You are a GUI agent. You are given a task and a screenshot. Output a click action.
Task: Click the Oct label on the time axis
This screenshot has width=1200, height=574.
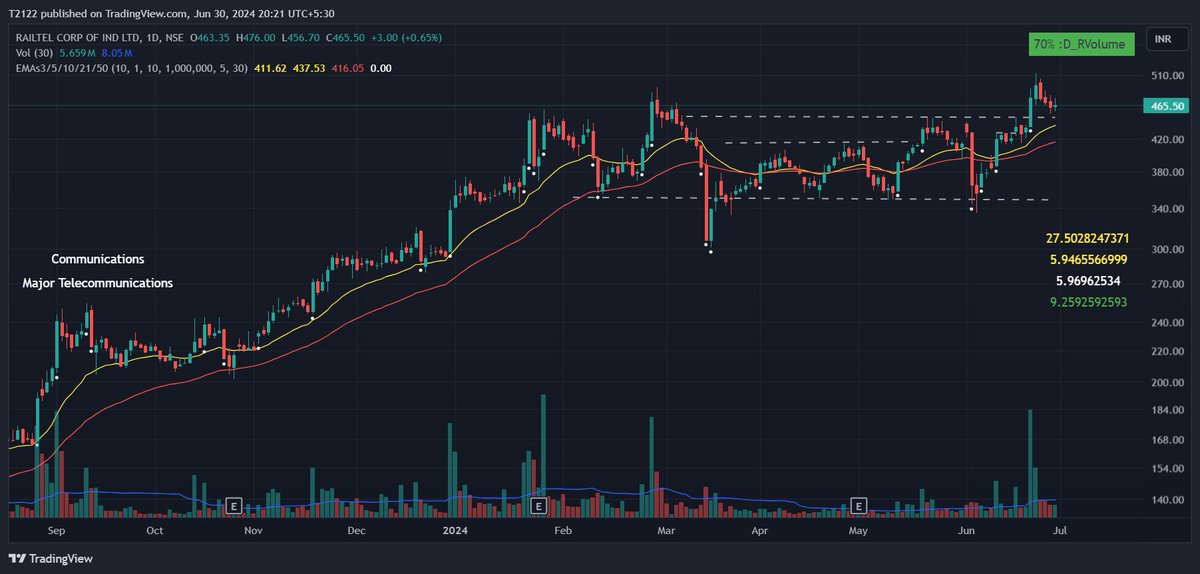click(x=154, y=531)
